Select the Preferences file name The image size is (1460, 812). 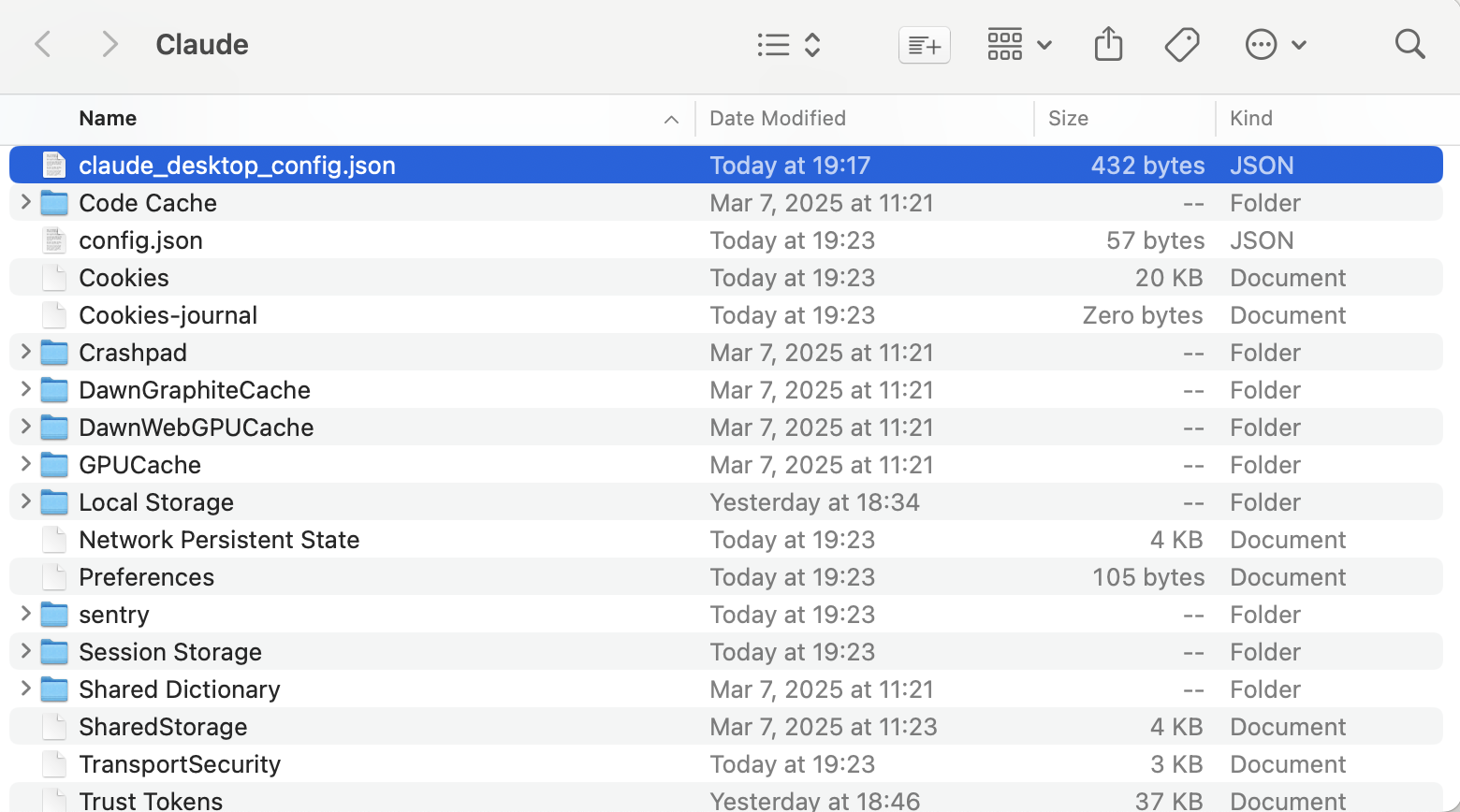tap(146, 577)
